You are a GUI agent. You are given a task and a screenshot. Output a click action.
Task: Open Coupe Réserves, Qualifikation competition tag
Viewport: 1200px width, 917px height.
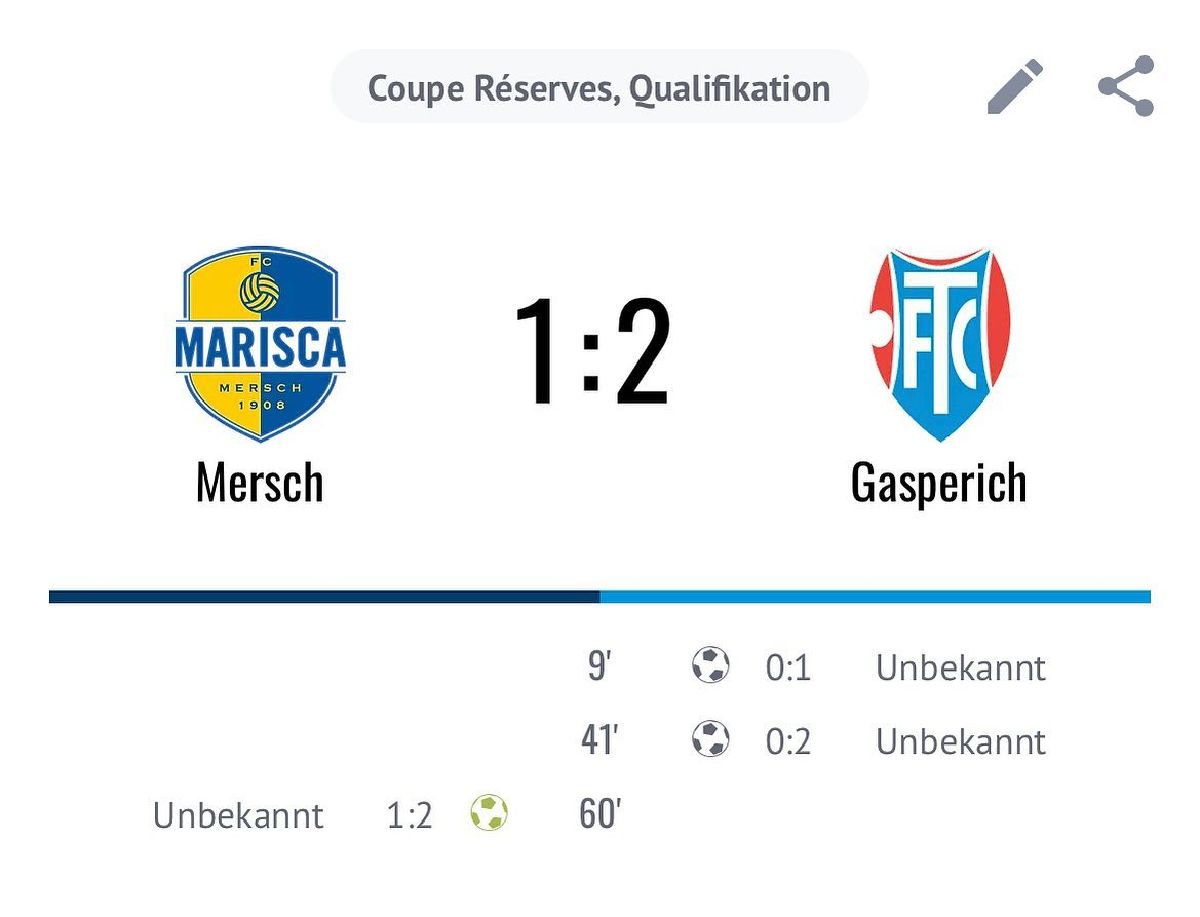coord(599,88)
